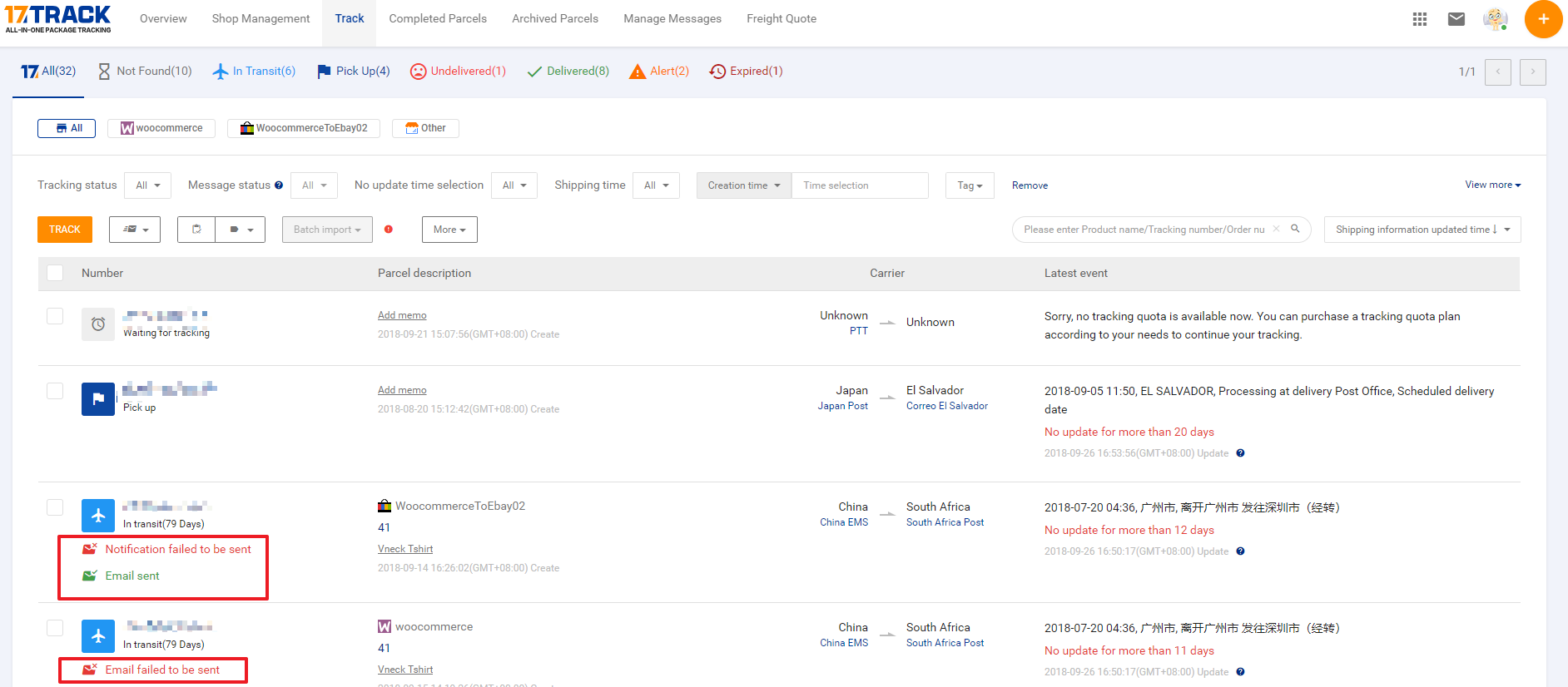1568x687 pixels.
Task: Switch to Archived Parcels
Action: [555, 18]
